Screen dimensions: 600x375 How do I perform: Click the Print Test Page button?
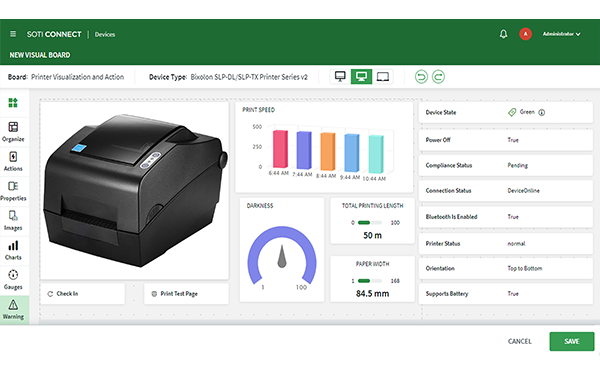click(186, 294)
